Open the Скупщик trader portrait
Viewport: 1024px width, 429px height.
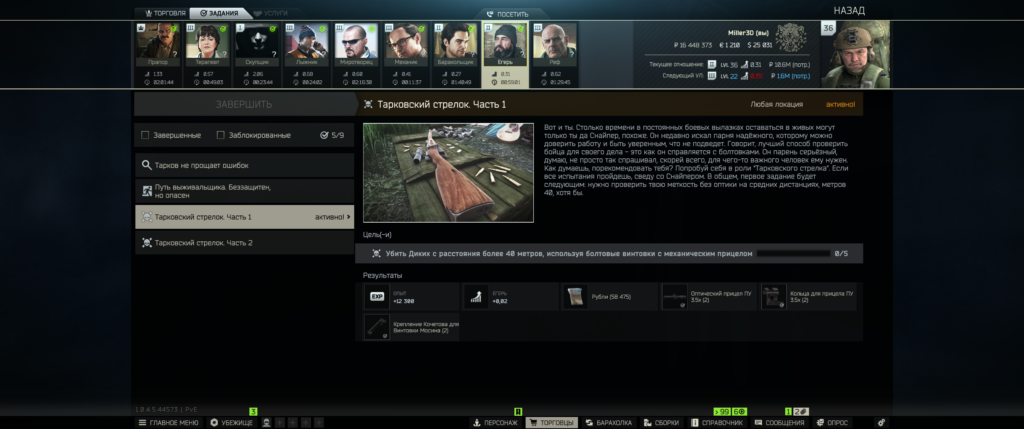click(256, 42)
